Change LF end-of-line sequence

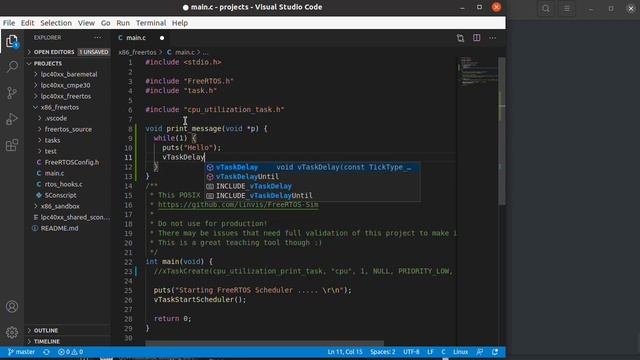430,352
